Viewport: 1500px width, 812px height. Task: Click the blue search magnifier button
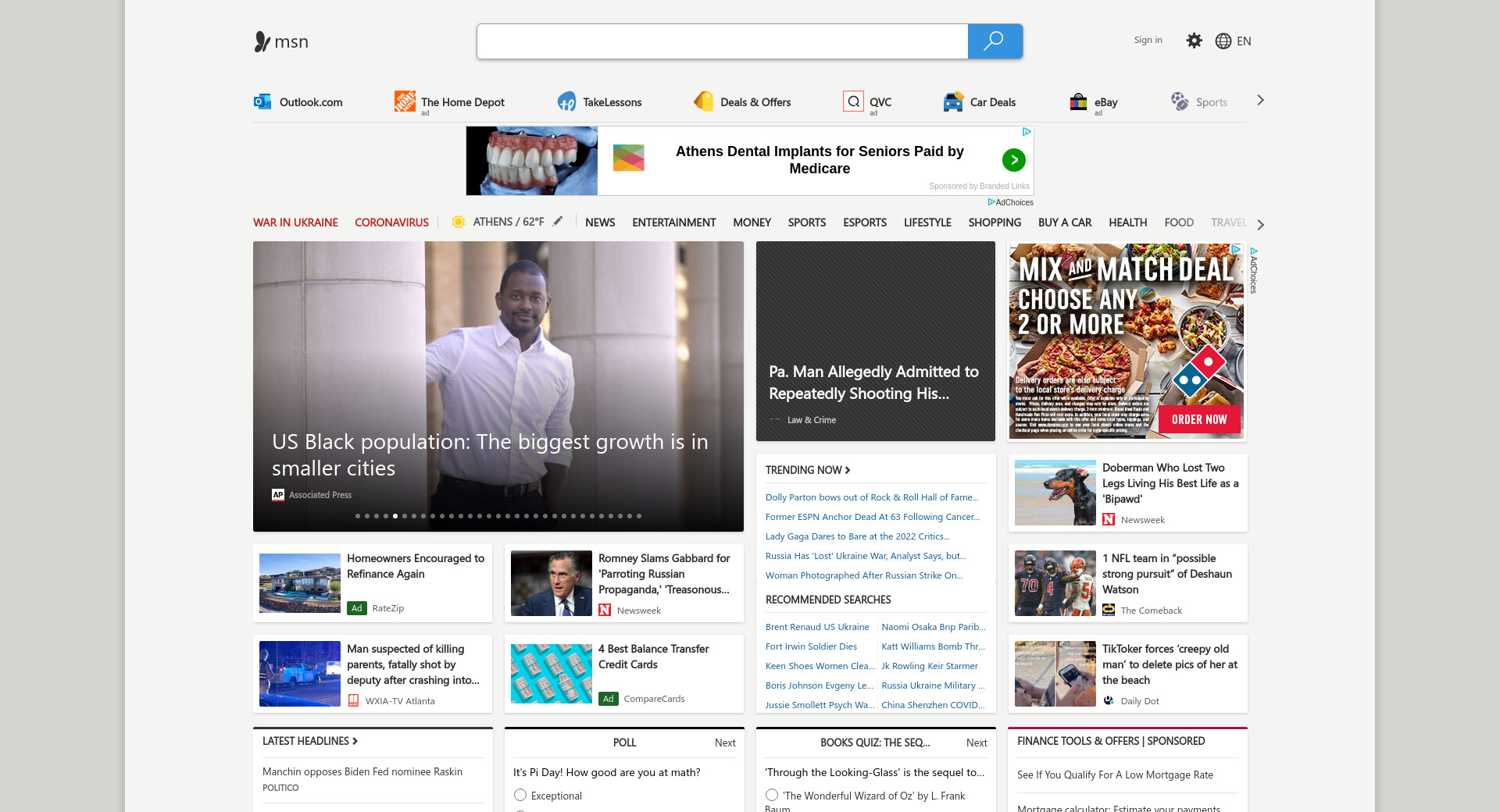click(x=995, y=41)
